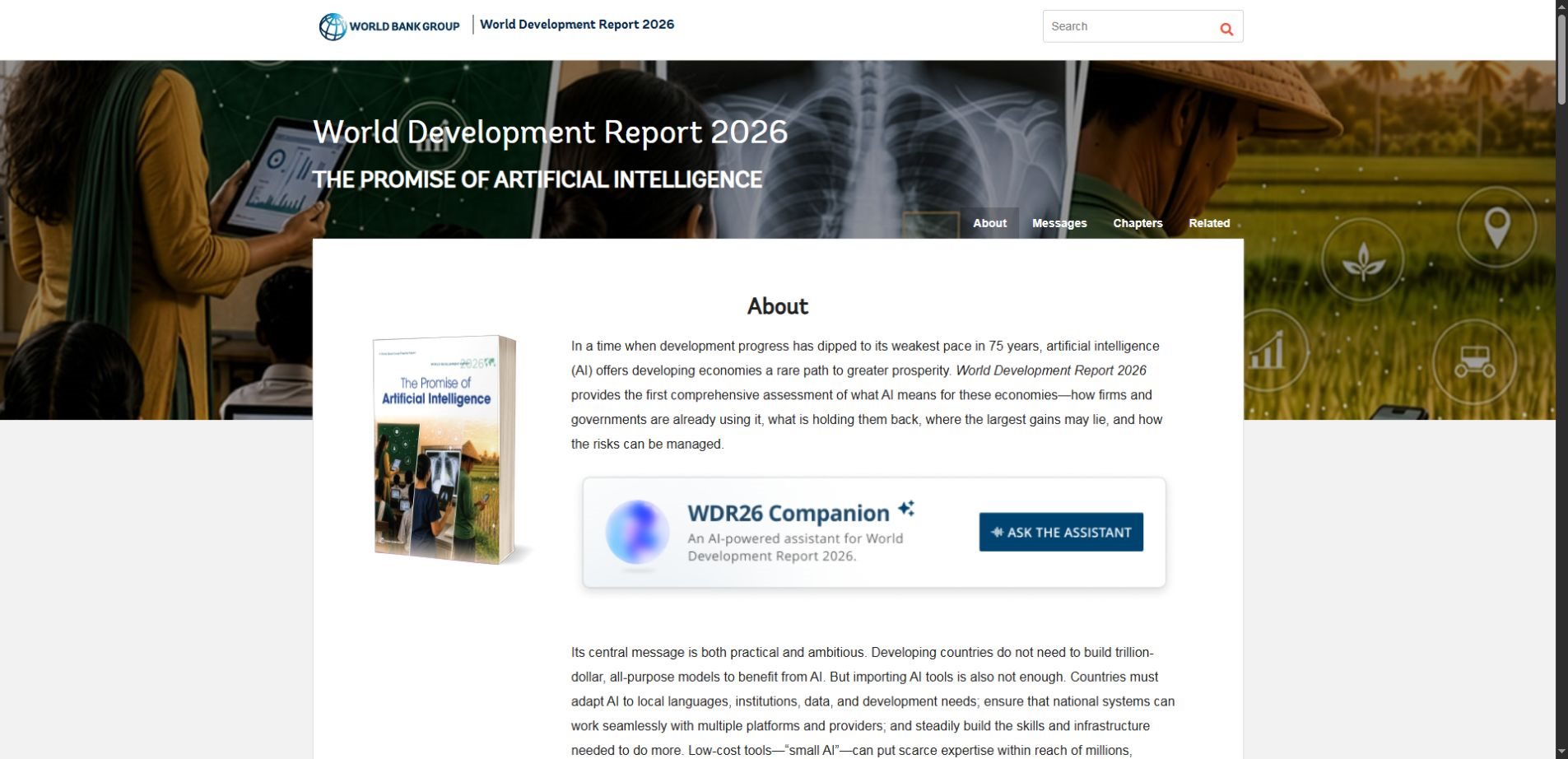
Task: Click the World Bank Group globe logo
Action: coord(333,26)
